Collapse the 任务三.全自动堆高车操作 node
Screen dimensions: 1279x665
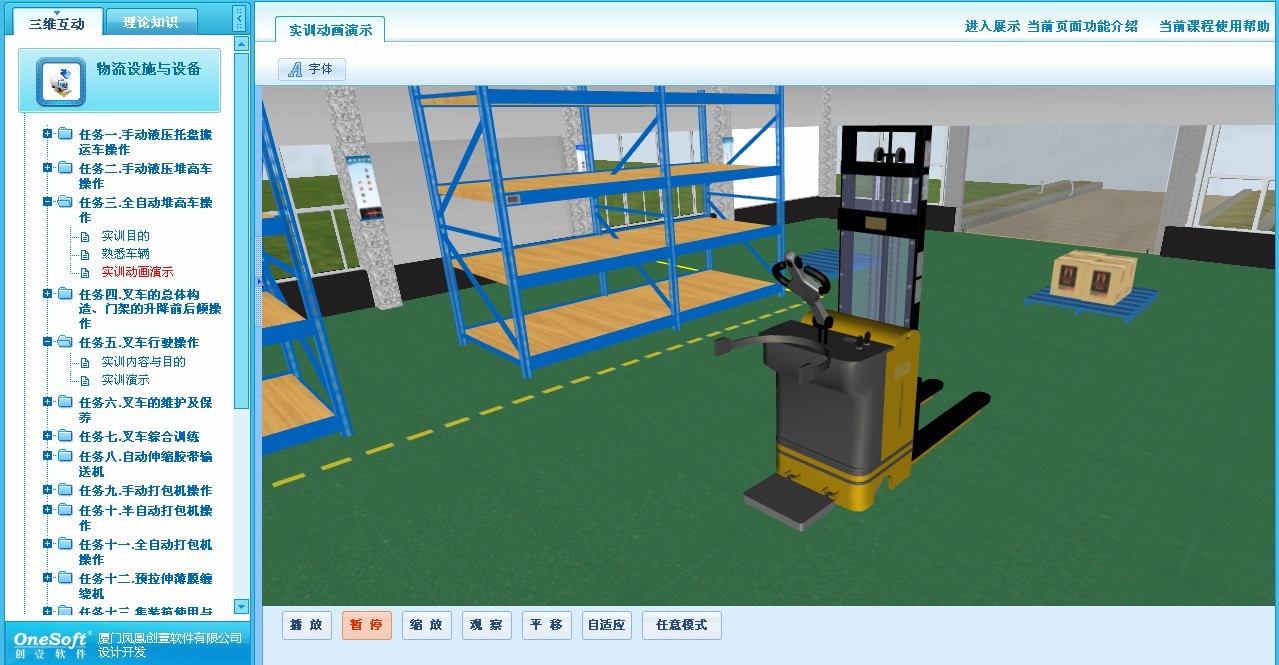47,202
